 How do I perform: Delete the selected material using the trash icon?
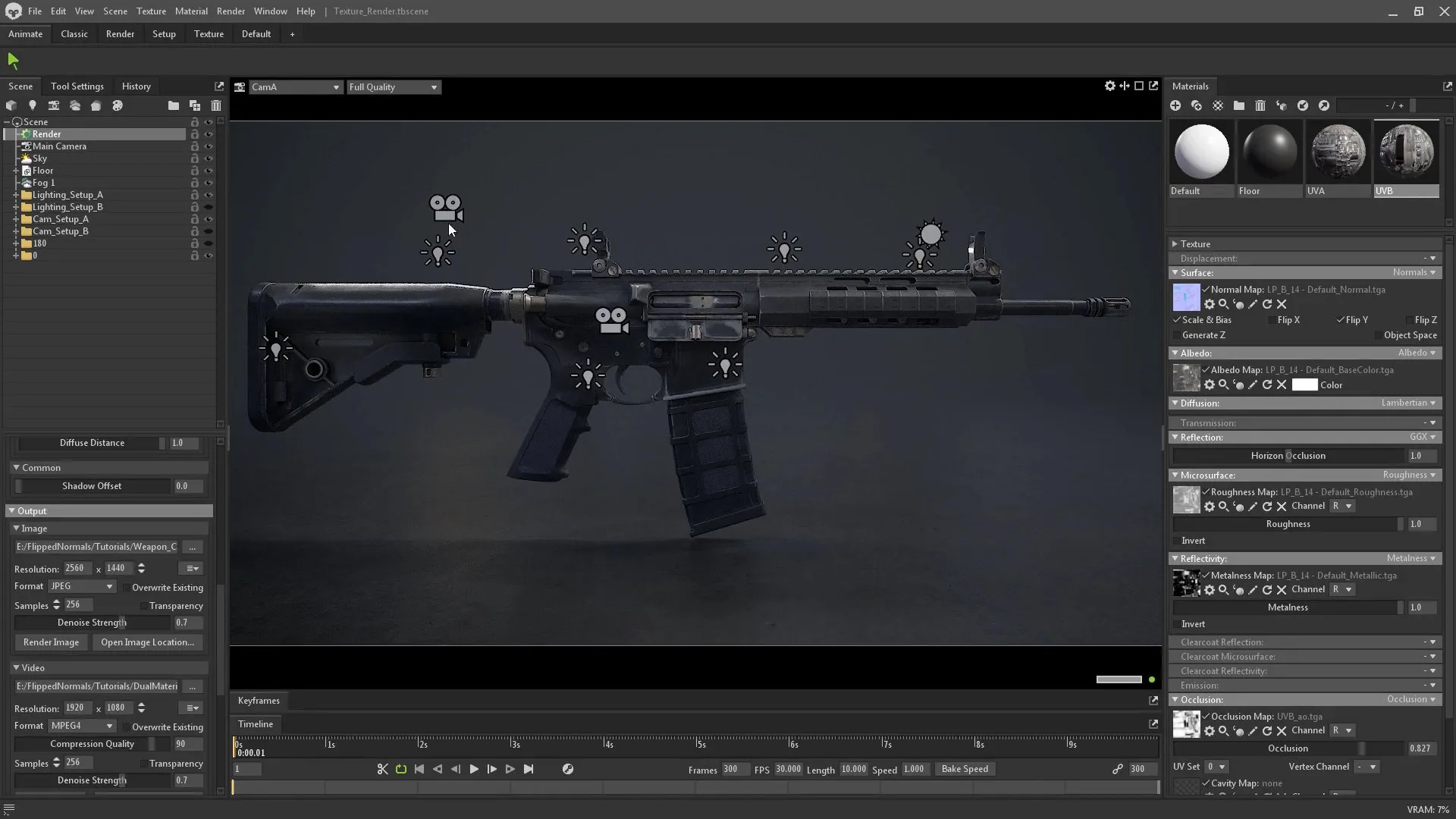tap(1261, 105)
